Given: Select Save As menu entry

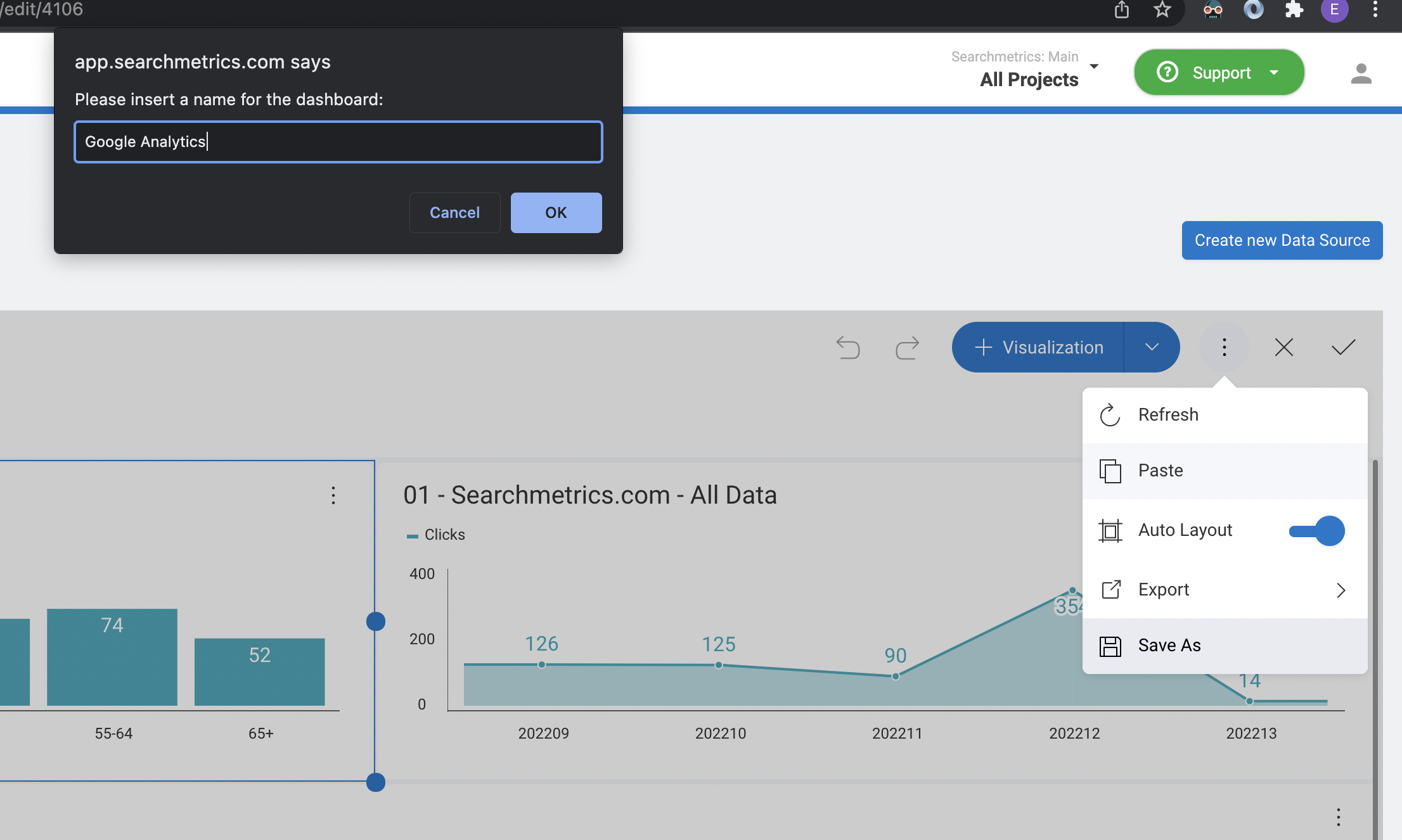Looking at the screenshot, I should 1225,646.
